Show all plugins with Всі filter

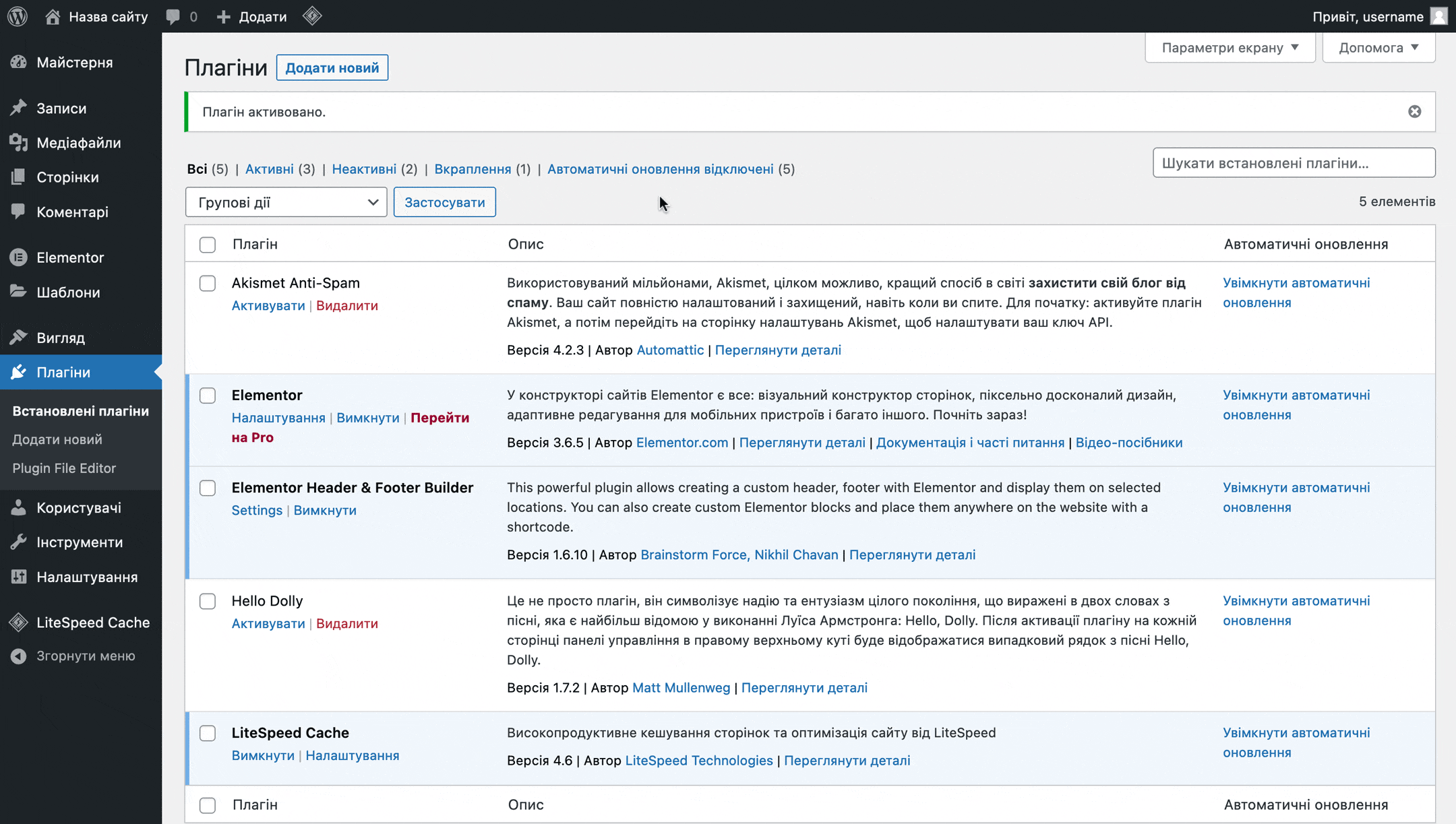[197, 169]
